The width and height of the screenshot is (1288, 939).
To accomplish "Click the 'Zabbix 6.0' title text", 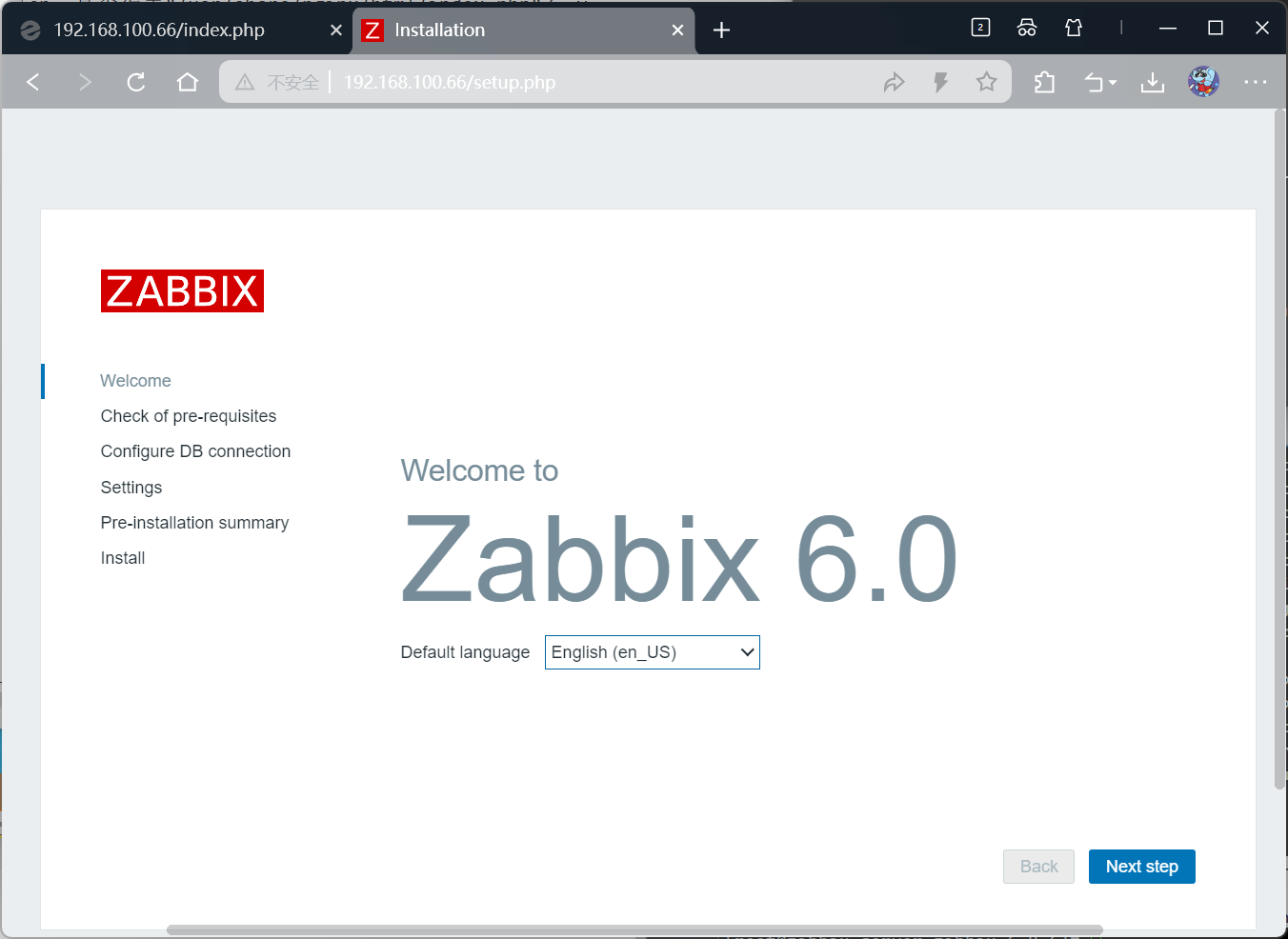I will [x=679, y=560].
